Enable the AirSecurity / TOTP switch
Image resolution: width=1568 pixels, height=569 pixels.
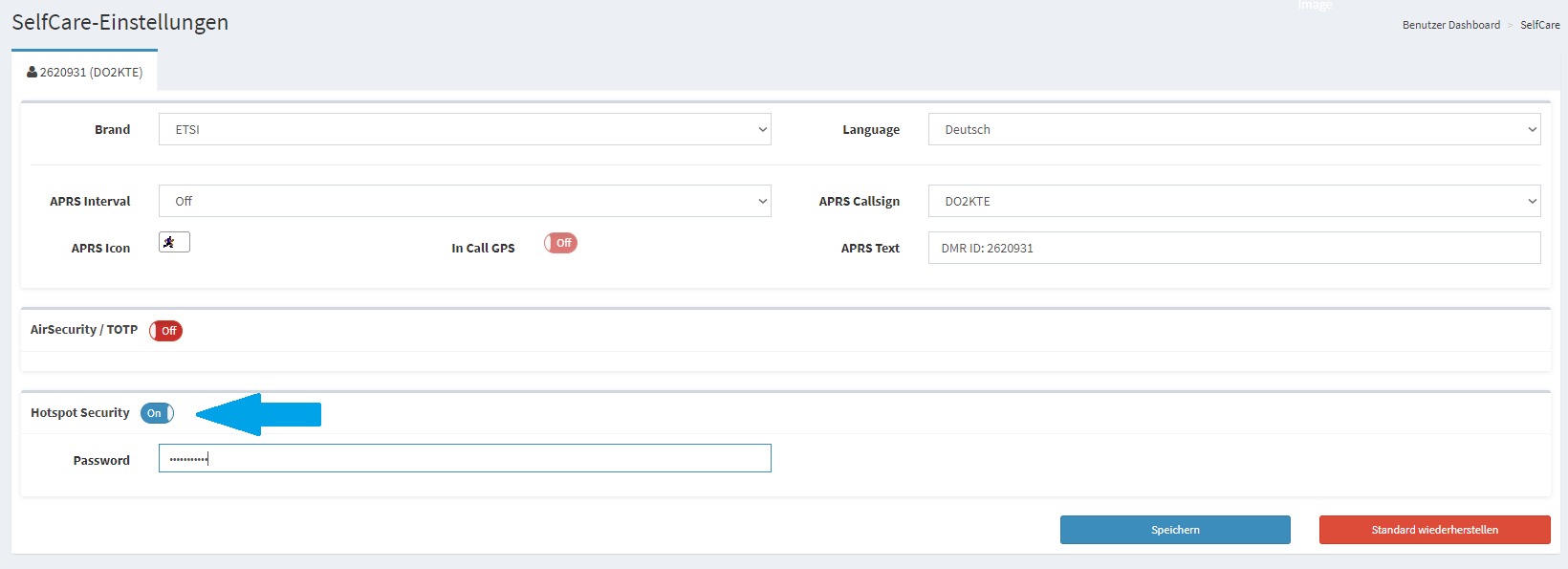tap(165, 331)
